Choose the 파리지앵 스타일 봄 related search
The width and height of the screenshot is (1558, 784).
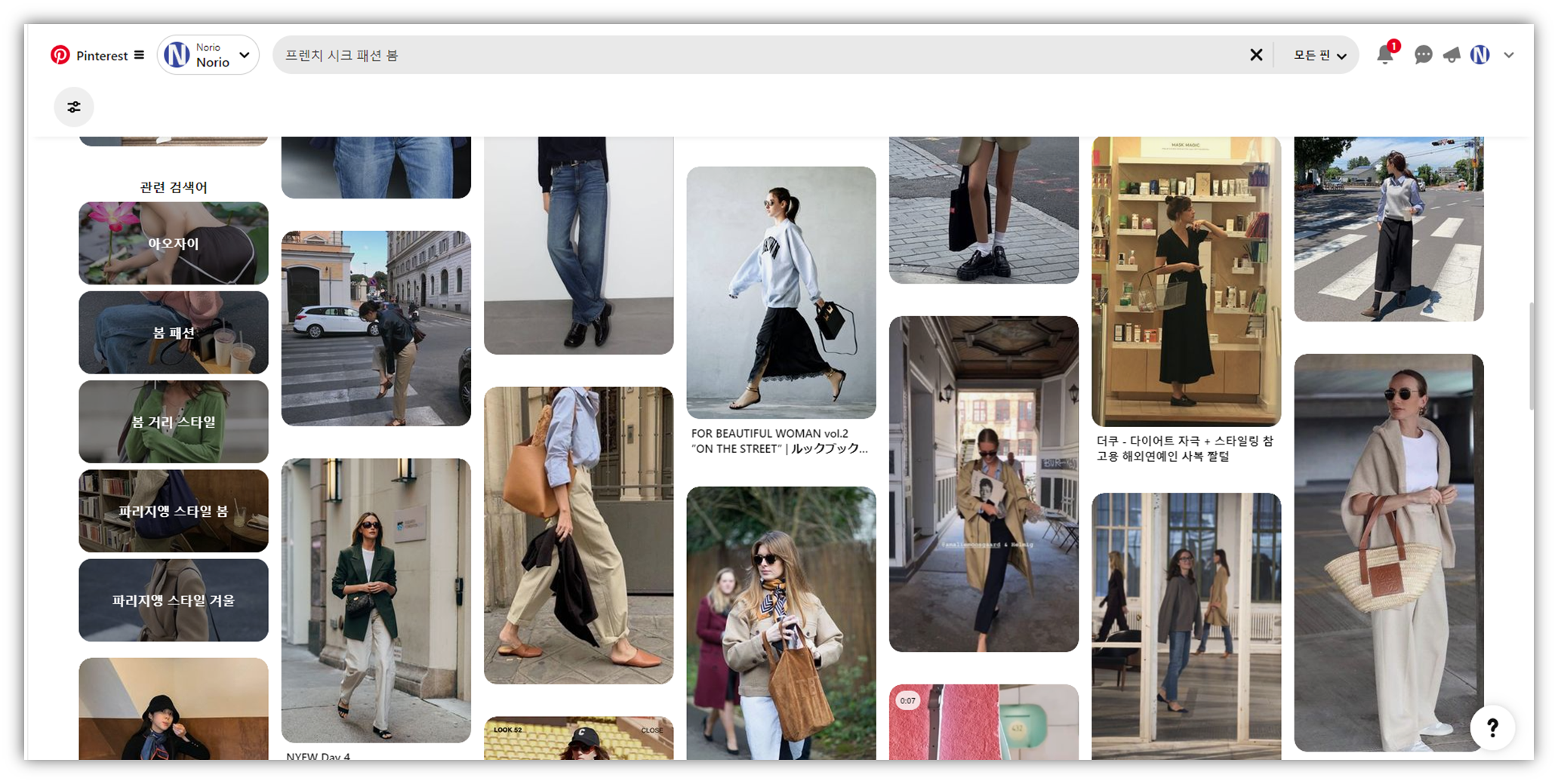[174, 511]
